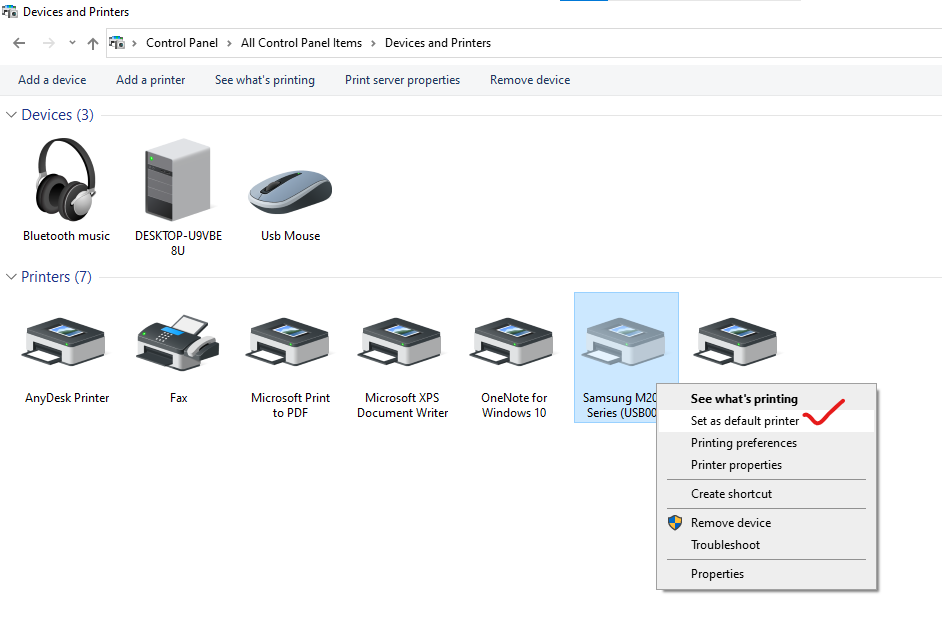Click the Devices and Printers title bar icon

(10, 11)
